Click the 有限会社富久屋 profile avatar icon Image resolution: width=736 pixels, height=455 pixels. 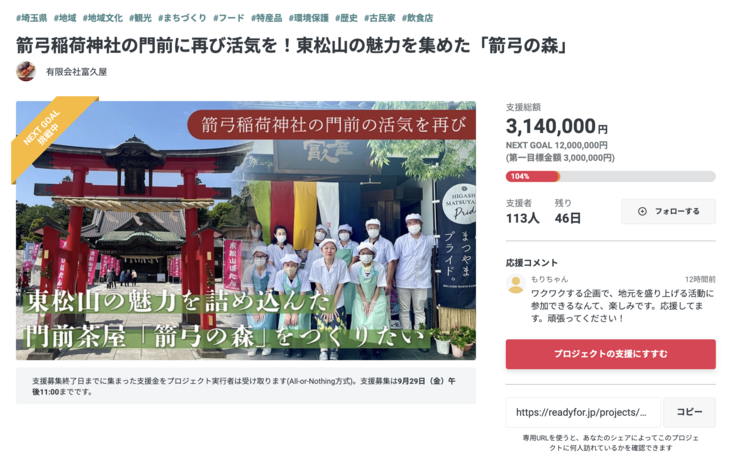tap(26, 71)
